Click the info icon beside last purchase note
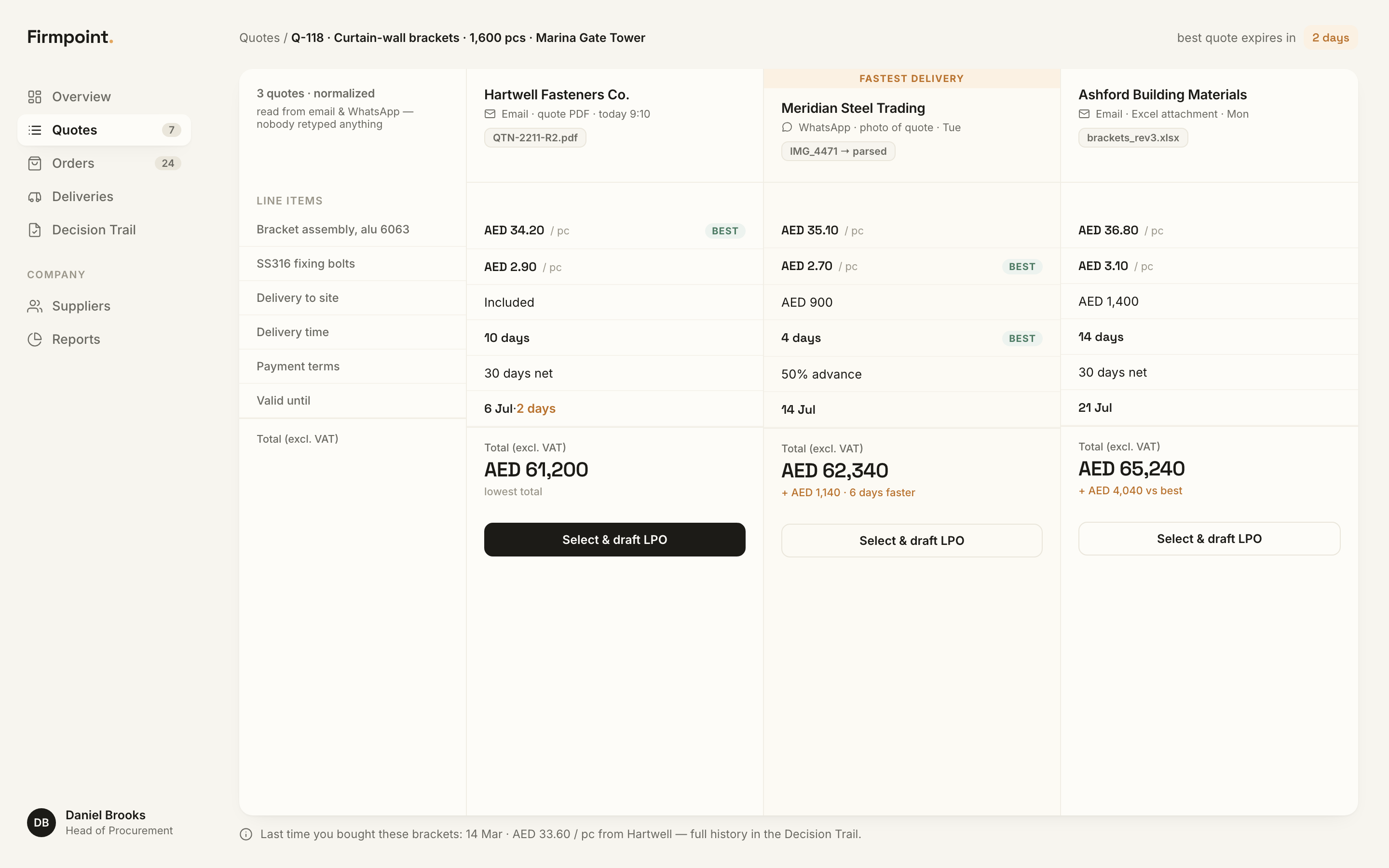 coord(245,834)
